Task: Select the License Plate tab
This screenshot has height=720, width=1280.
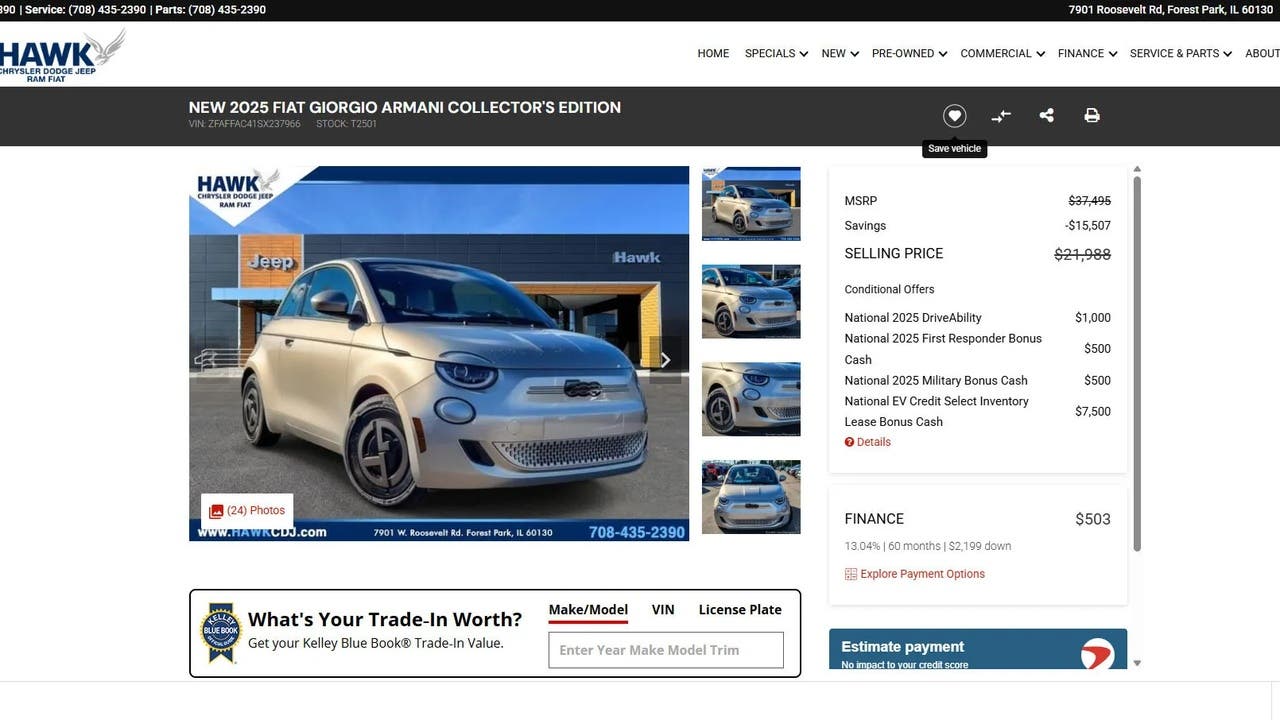Action: pyautogui.click(x=740, y=610)
